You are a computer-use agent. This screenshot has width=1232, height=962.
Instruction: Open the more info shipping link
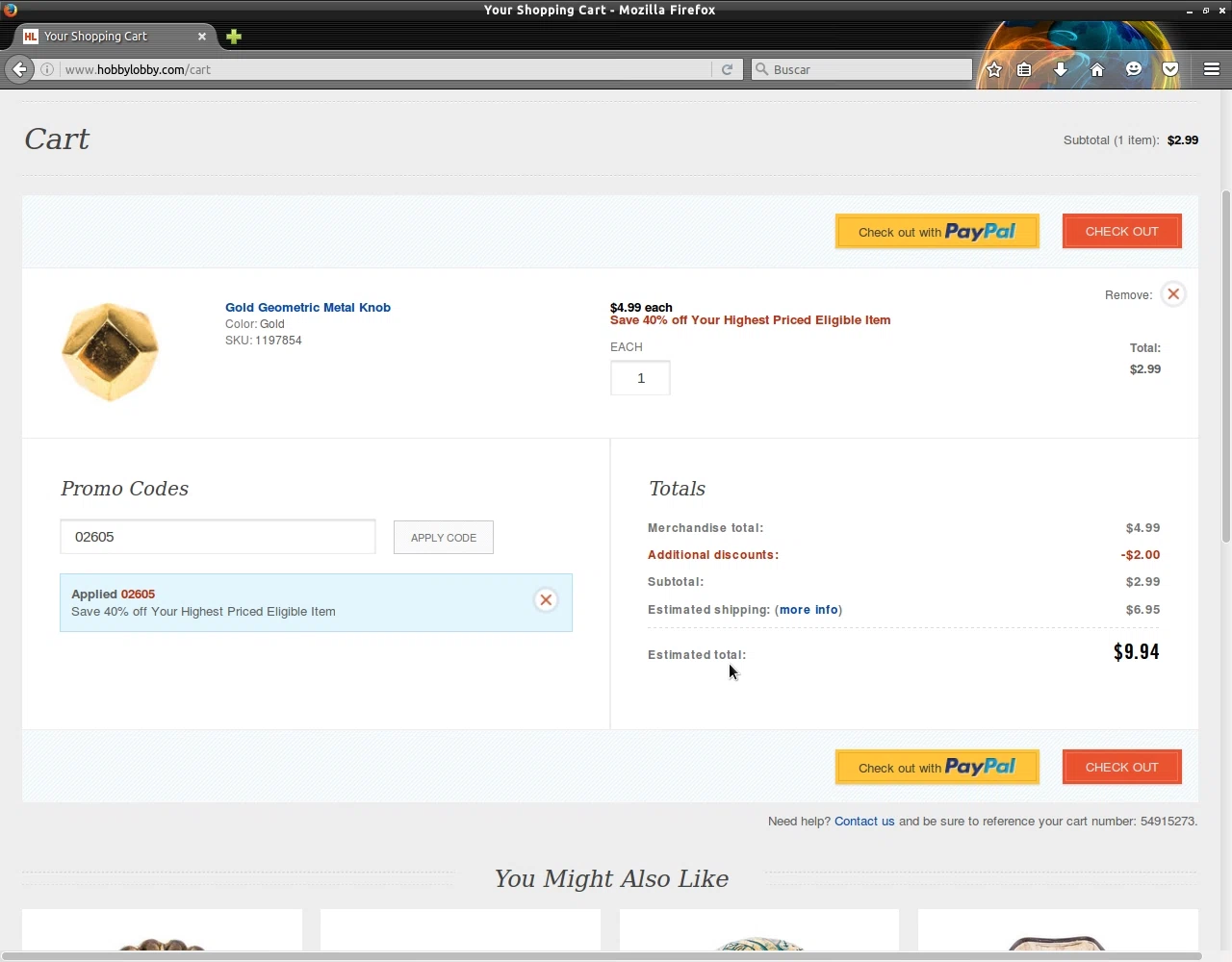click(x=808, y=610)
